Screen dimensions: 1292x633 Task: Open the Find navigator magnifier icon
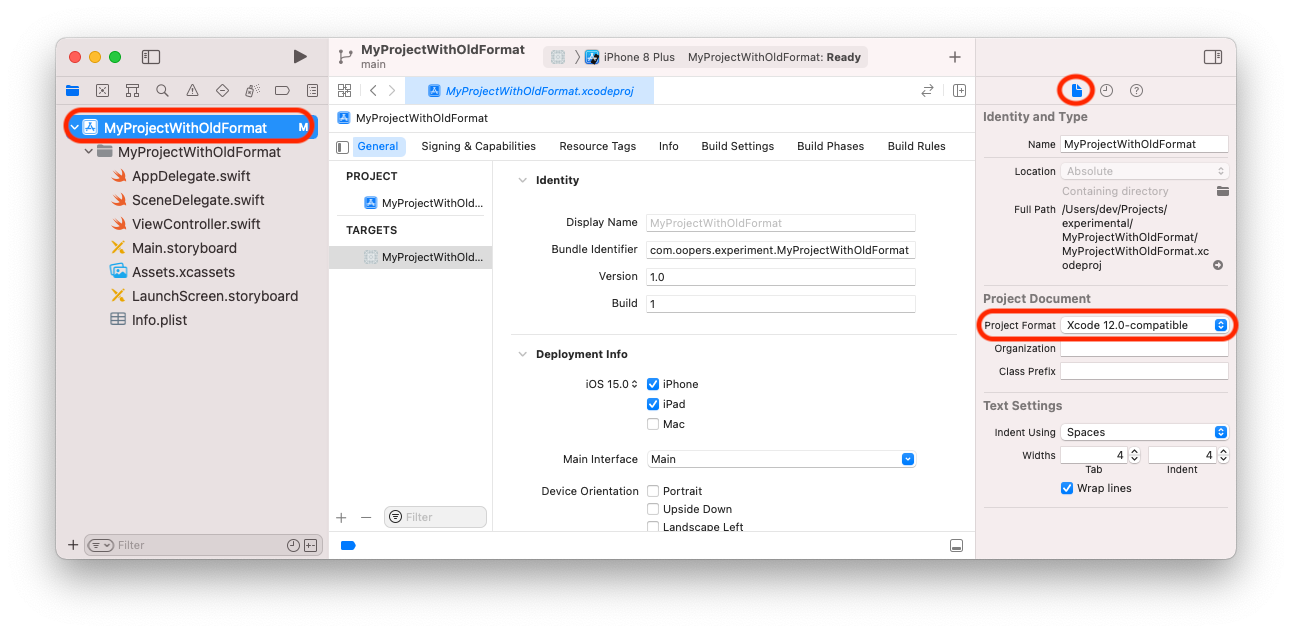pos(162,90)
